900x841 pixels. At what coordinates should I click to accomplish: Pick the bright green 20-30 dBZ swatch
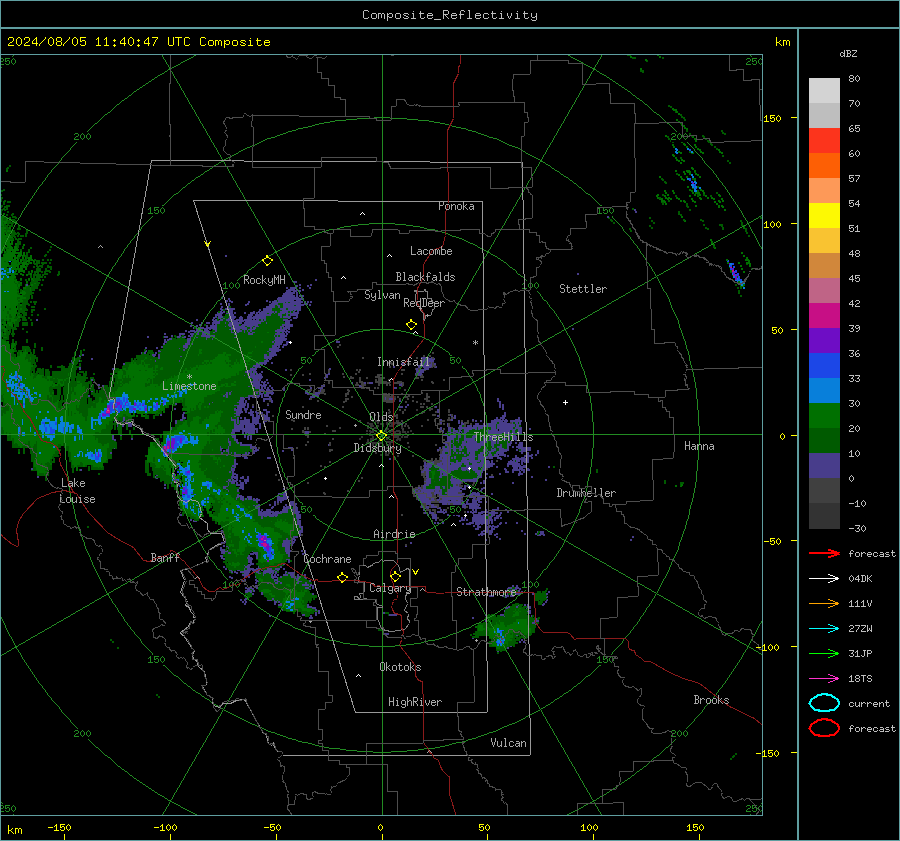[x=824, y=416]
